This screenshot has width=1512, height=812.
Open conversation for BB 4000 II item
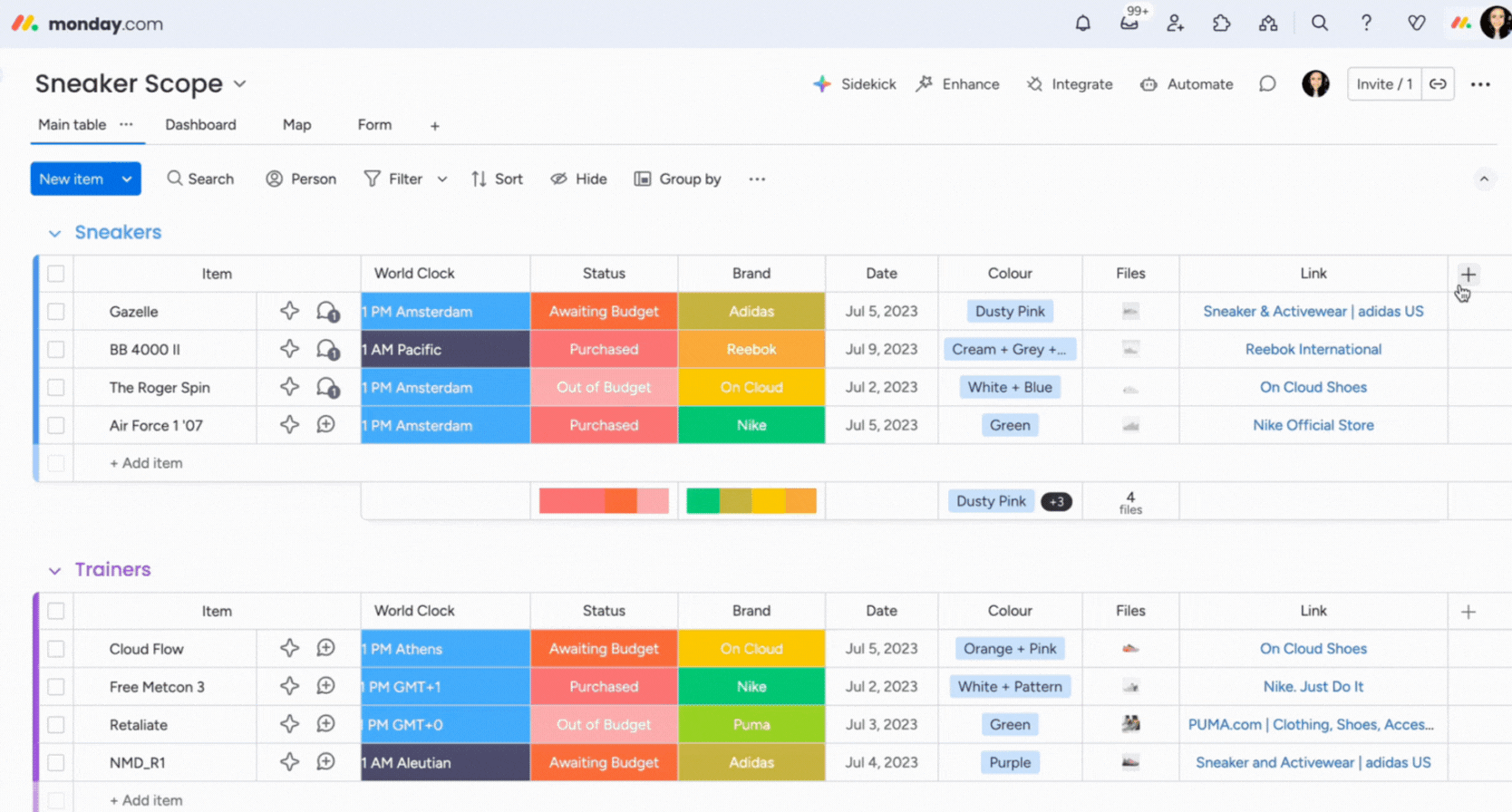(327, 350)
